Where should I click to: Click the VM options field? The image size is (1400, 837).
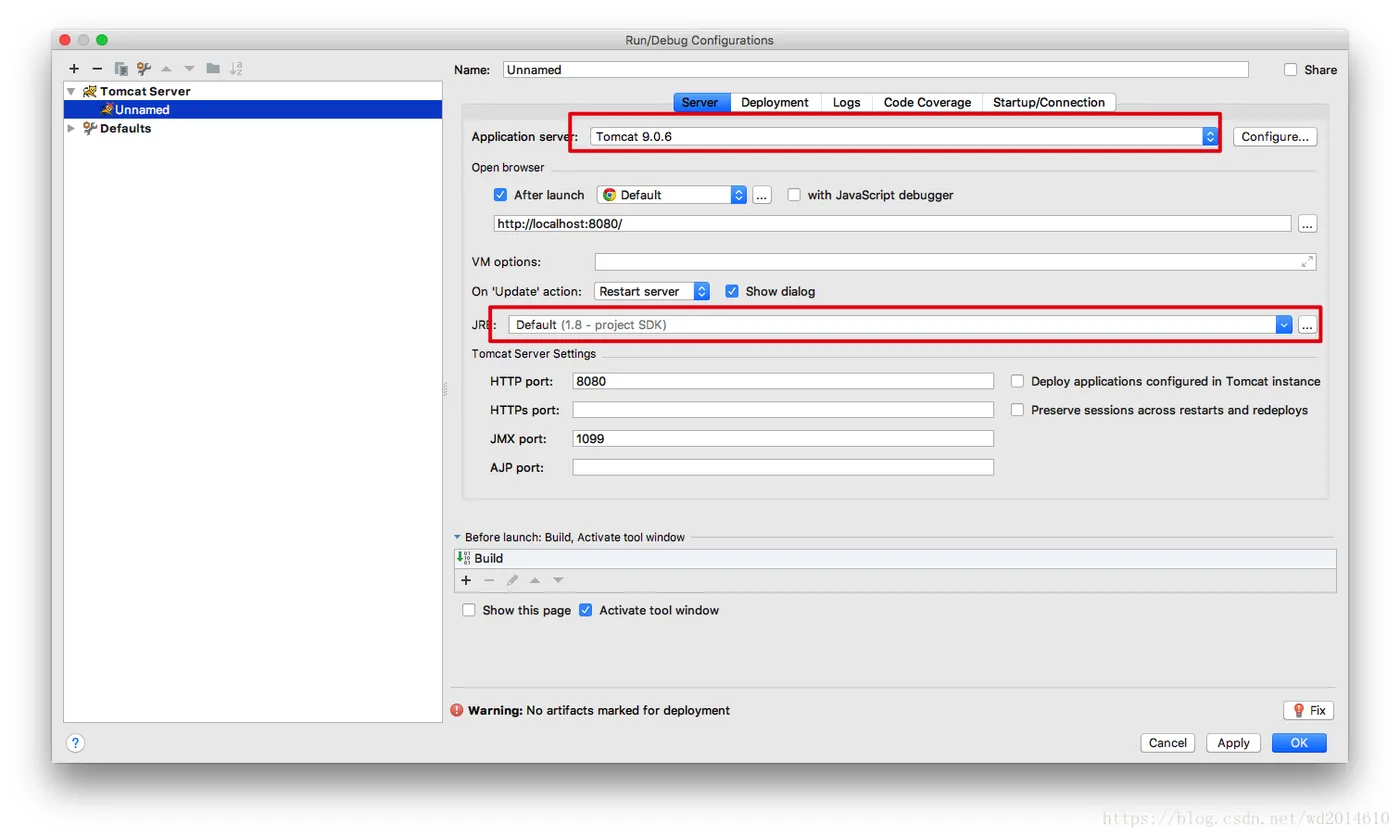[955, 262]
